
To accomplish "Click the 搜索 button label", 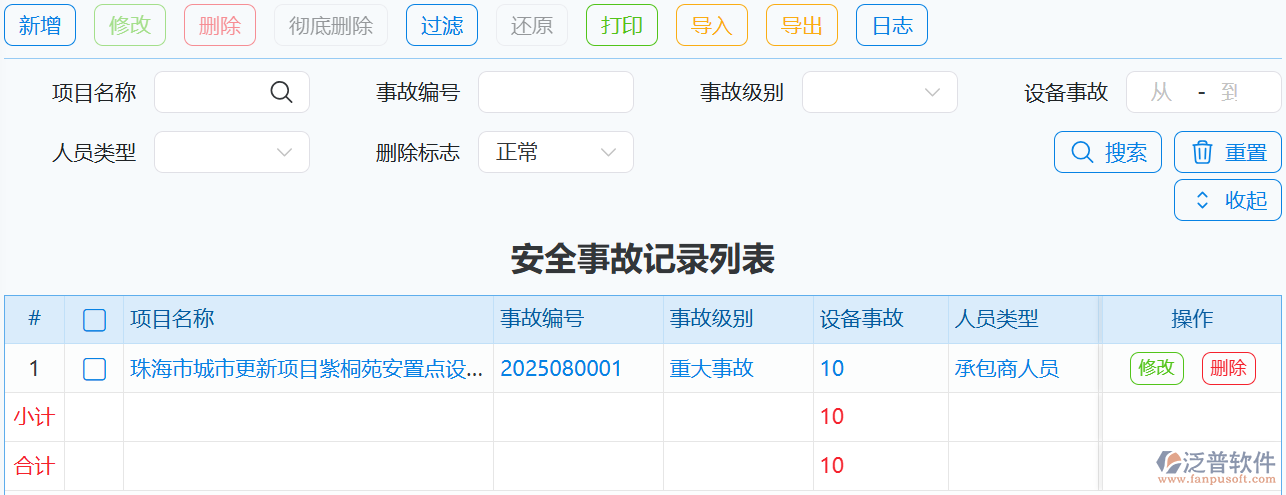I will 1126,153.
